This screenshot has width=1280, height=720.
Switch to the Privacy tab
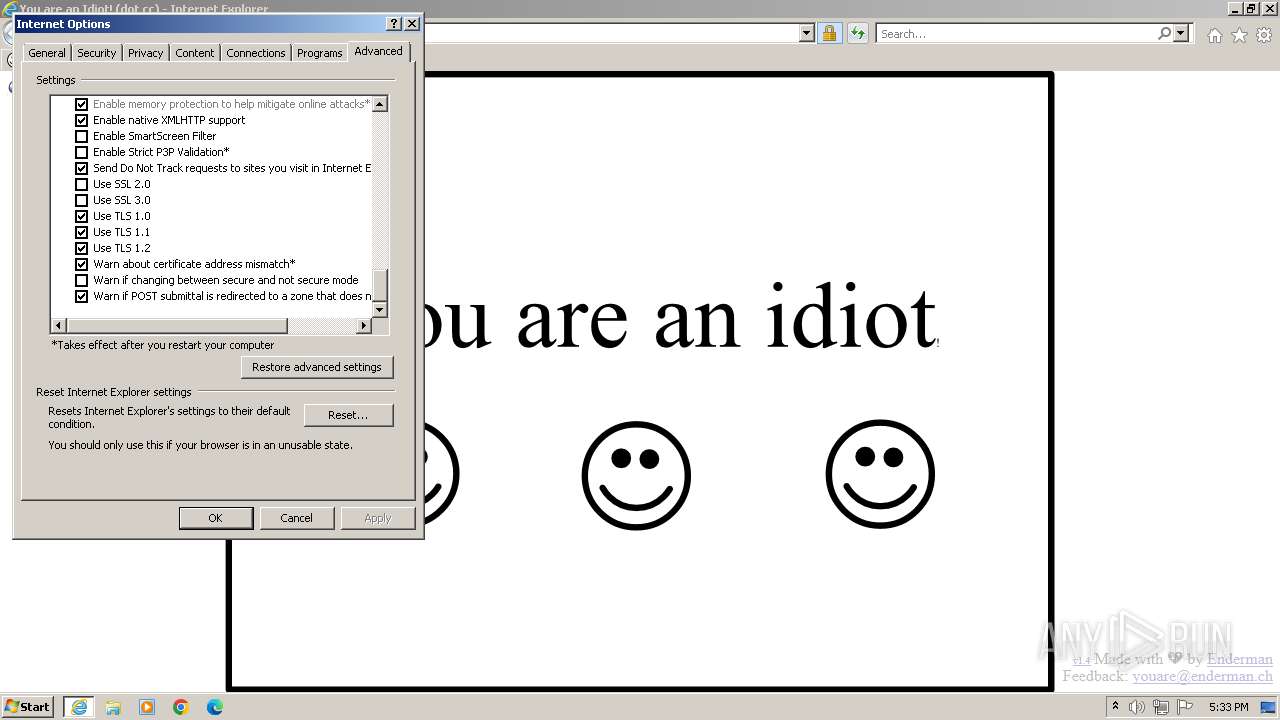(145, 53)
